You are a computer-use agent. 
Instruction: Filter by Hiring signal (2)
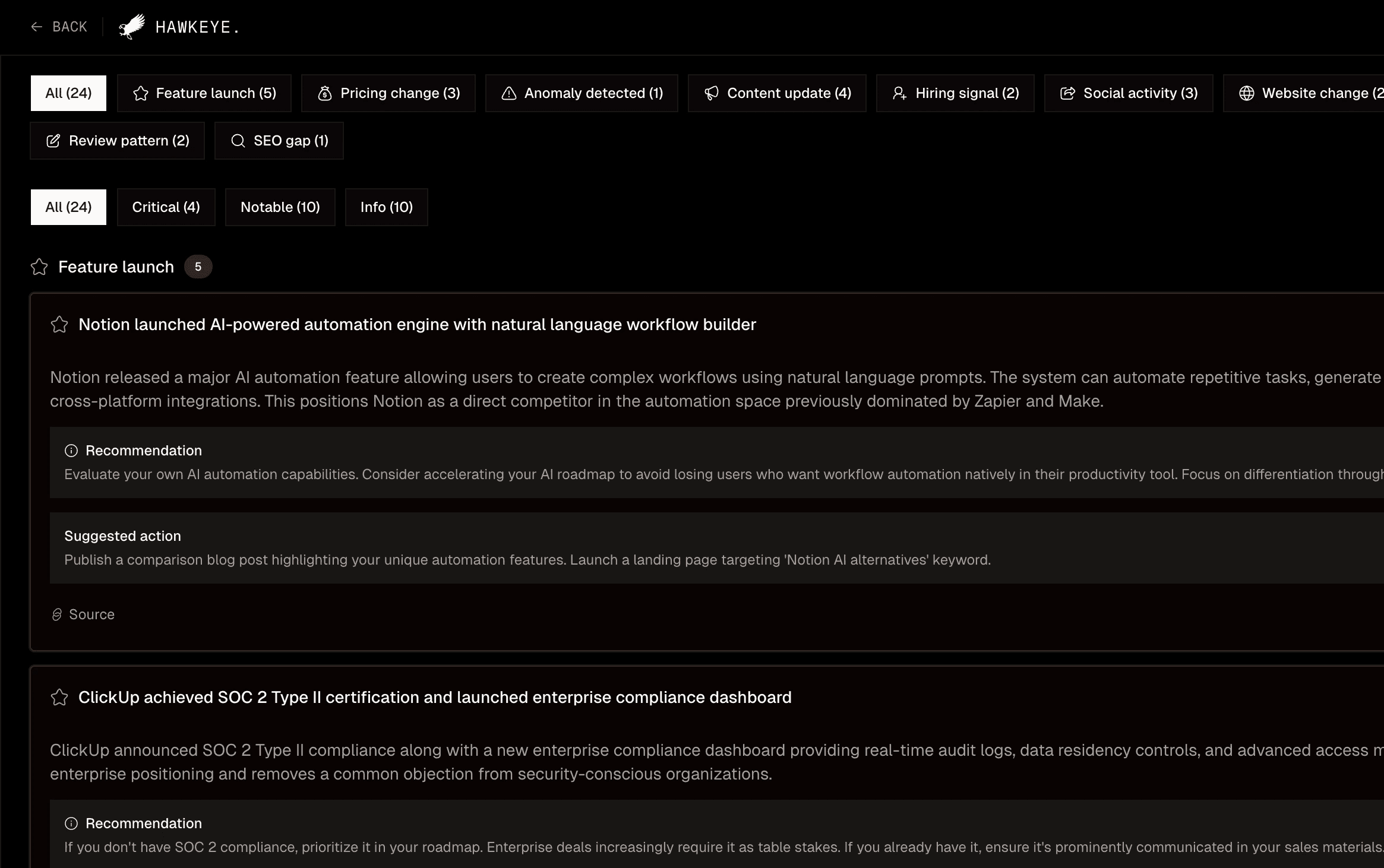955,93
